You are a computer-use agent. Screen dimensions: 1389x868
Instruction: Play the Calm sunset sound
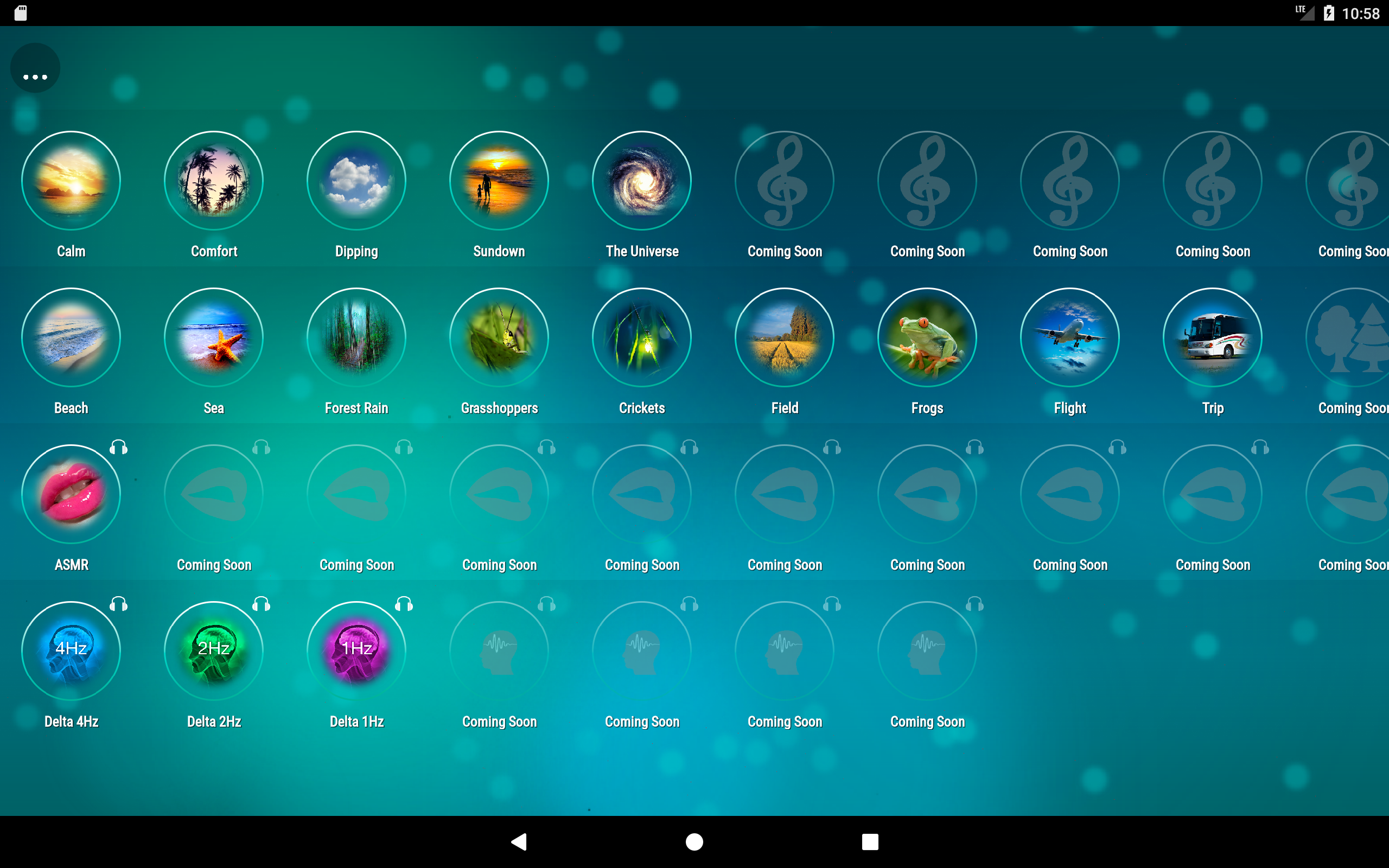pyautogui.click(x=71, y=181)
